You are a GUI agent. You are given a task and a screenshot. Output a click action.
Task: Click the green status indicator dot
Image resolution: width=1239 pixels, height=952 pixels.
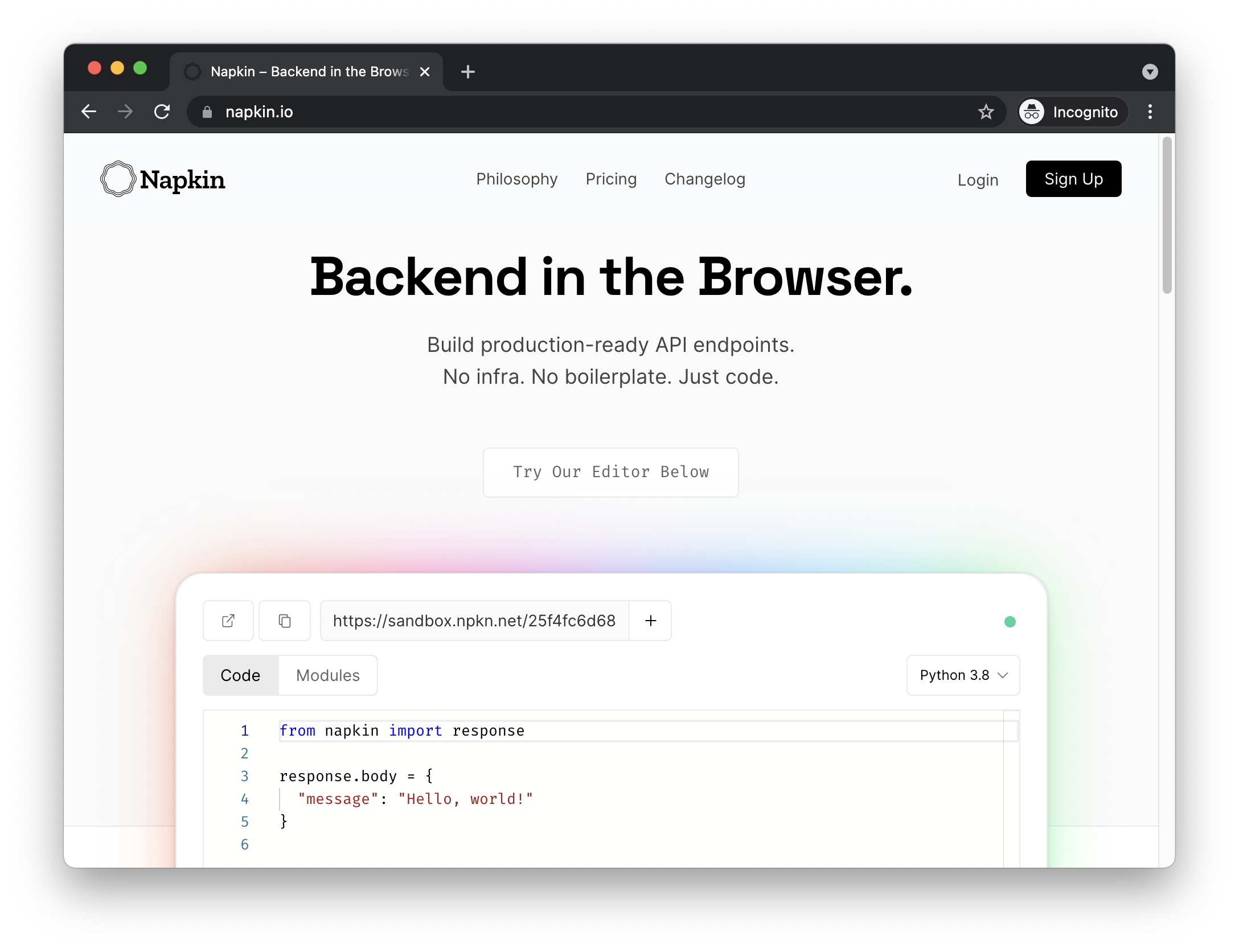click(x=1010, y=622)
